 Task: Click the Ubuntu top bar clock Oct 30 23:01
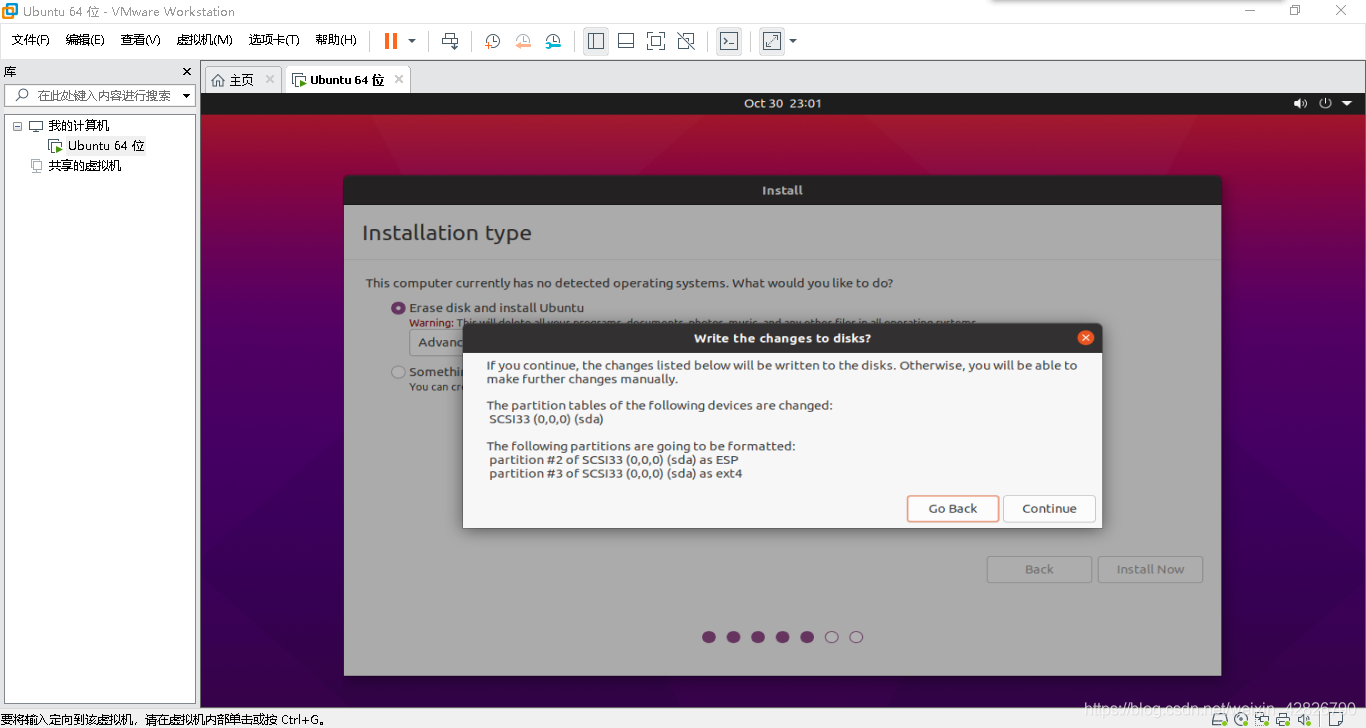pyautogui.click(x=783, y=103)
